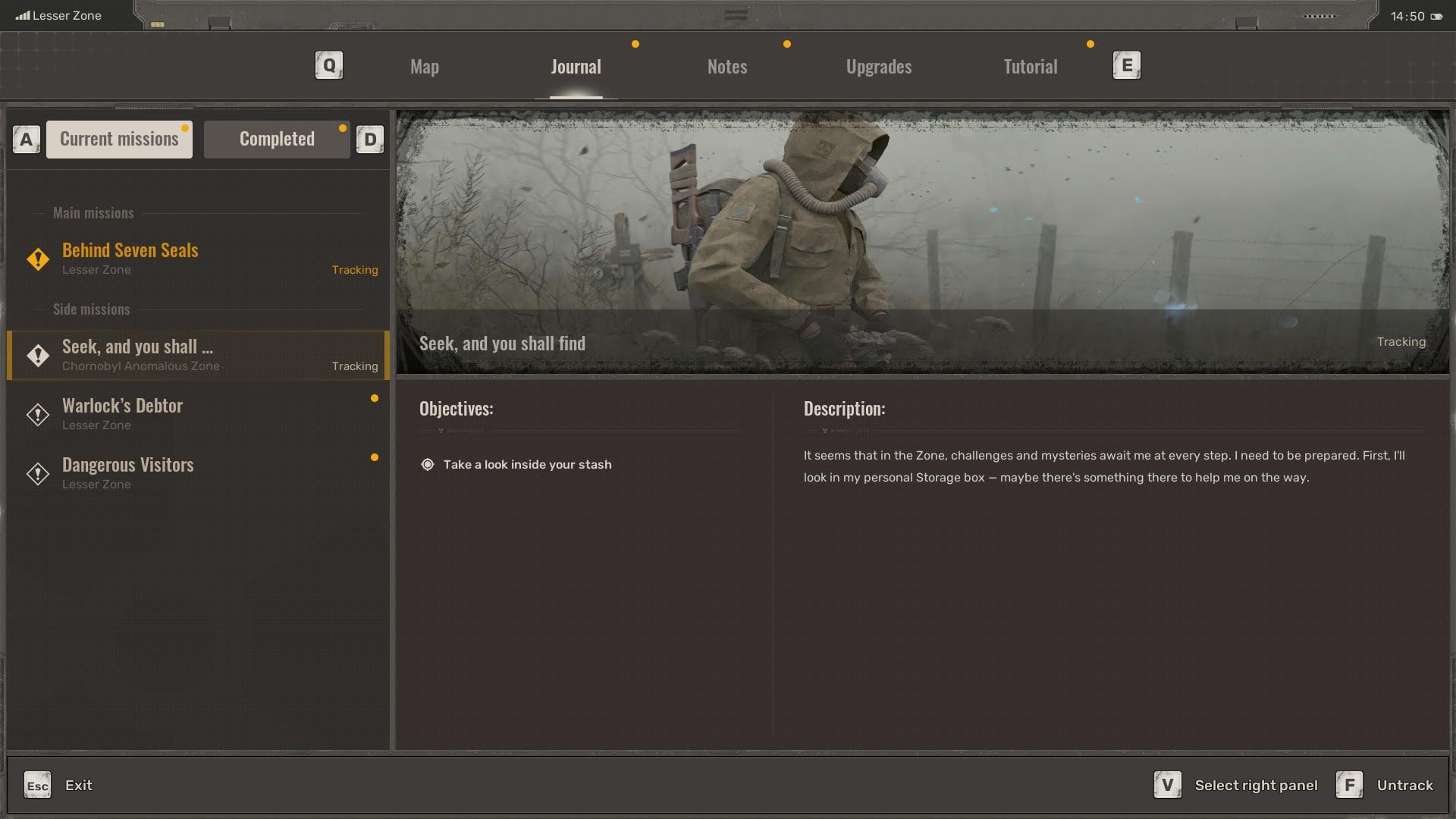The image size is (1456, 819).
Task: Switch to the Map tab
Action: tap(424, 65)
